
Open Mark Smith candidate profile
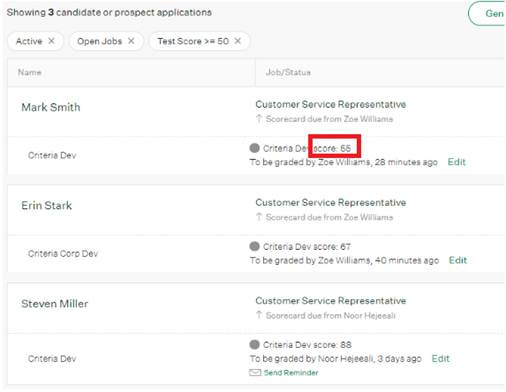51,107
